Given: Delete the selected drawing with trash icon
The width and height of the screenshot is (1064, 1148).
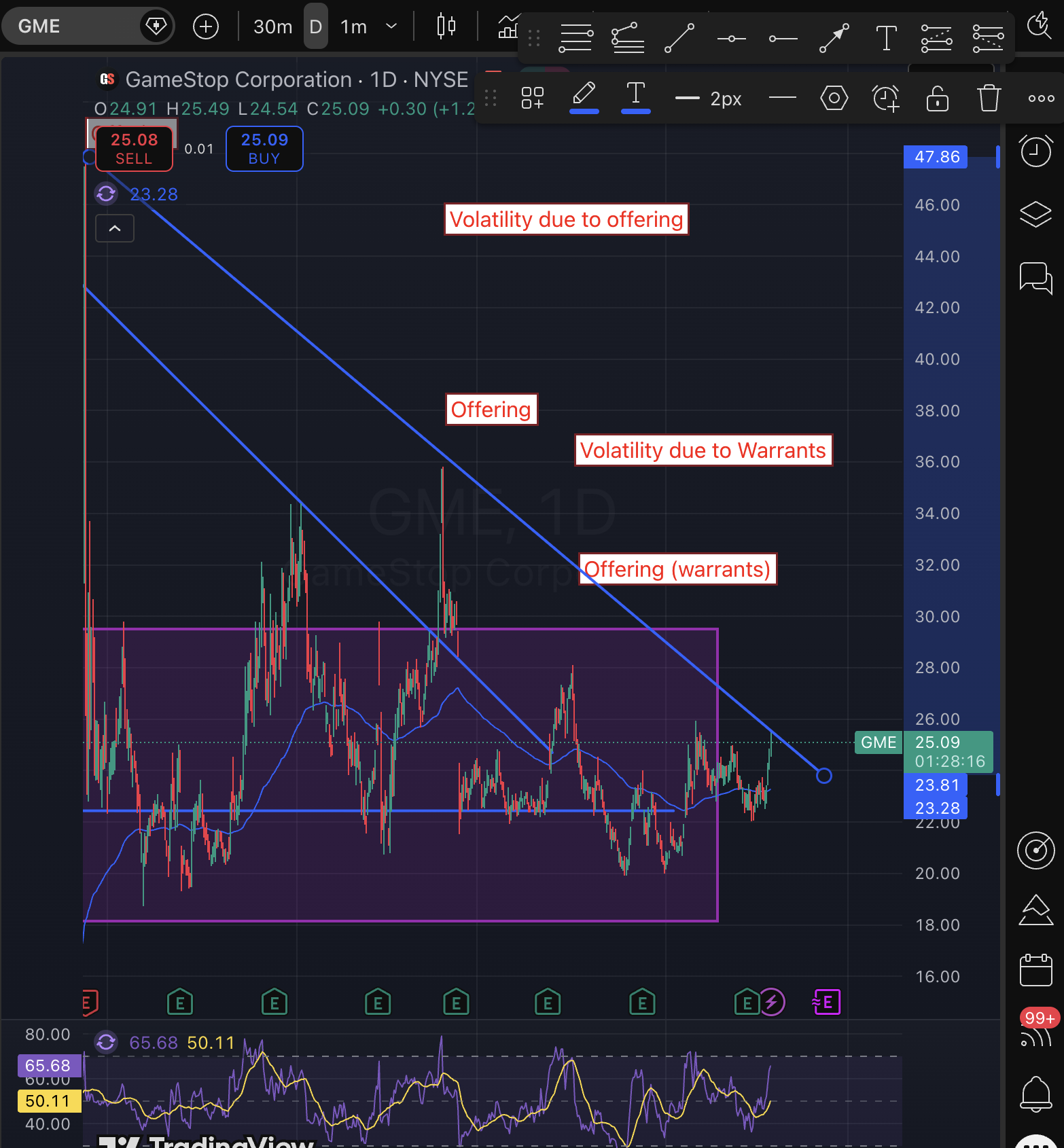Looking at the screenshot, I should 989,98.
